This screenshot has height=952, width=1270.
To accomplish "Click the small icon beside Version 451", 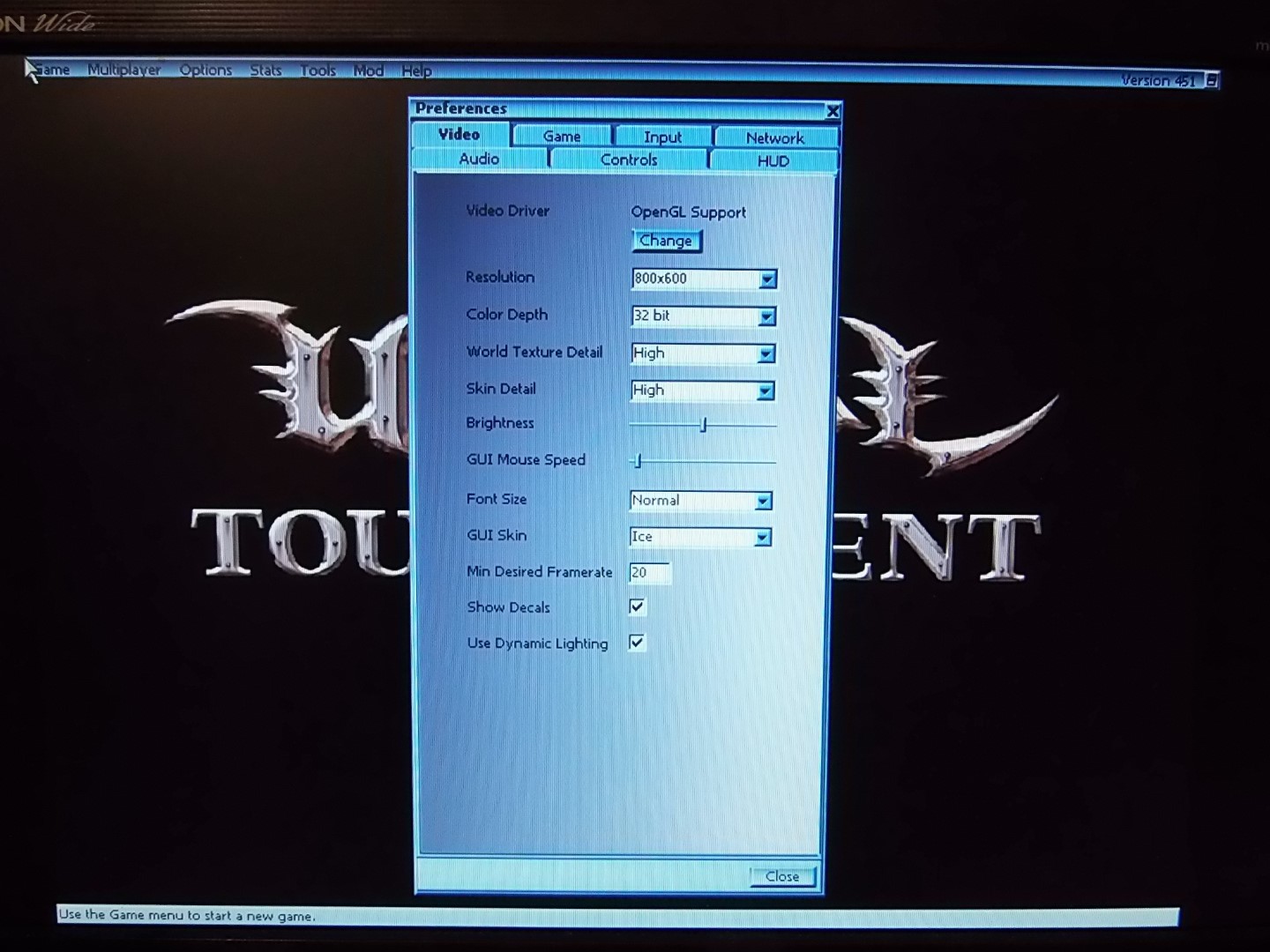I will [1213, 80].
